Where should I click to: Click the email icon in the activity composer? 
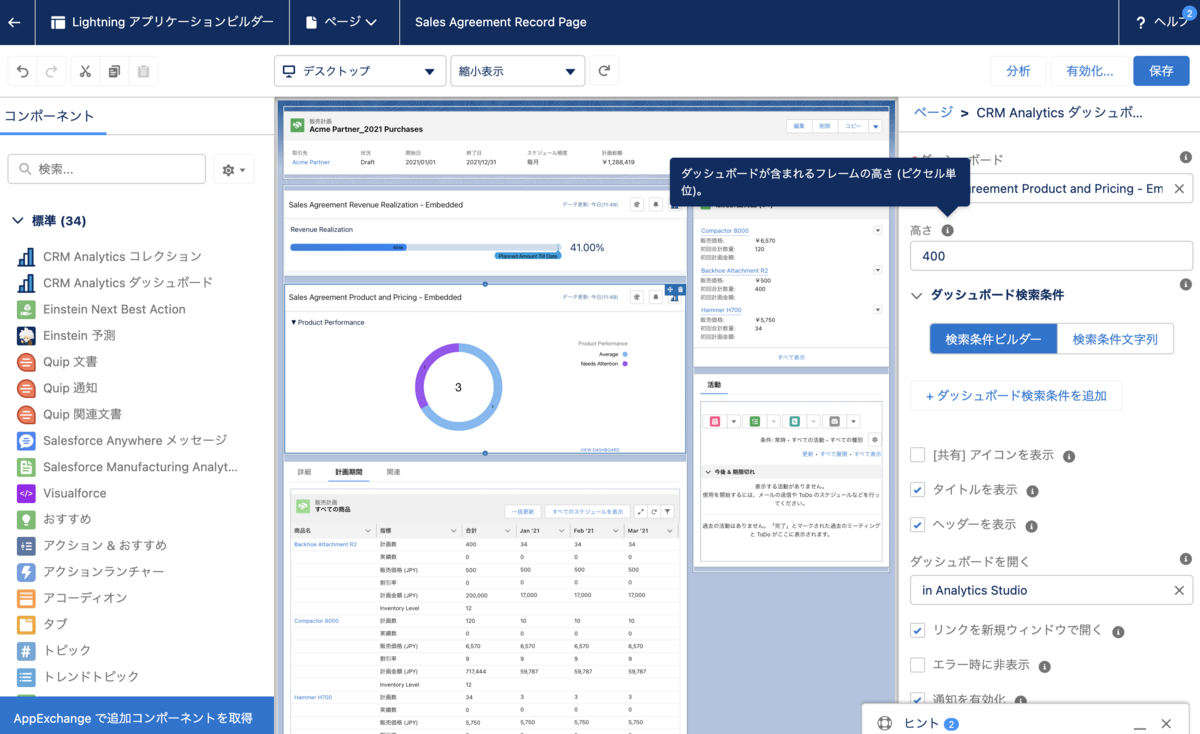coord(834,421)
